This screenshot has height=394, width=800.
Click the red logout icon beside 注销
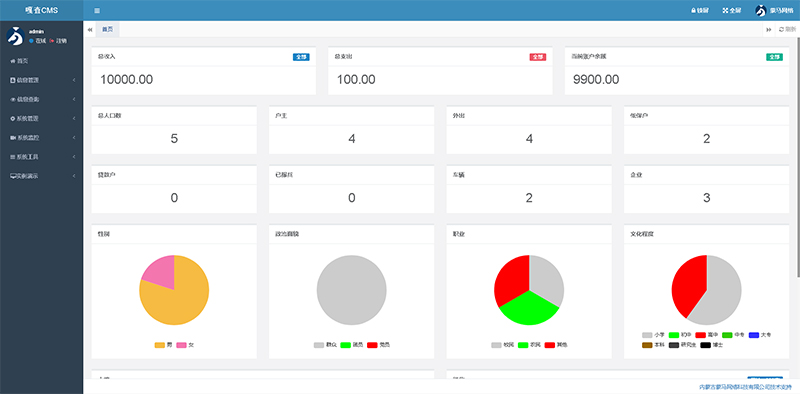(x=52, y=41)
